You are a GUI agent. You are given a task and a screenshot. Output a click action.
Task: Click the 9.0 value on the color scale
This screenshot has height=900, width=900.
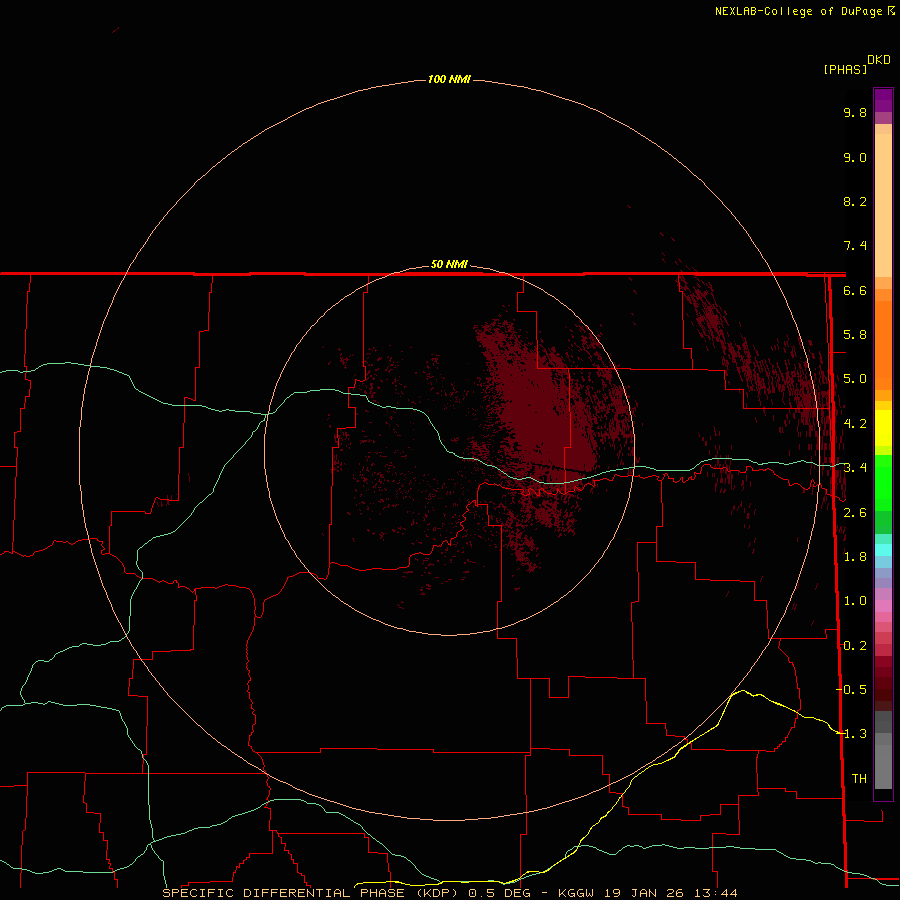point(855,157)
